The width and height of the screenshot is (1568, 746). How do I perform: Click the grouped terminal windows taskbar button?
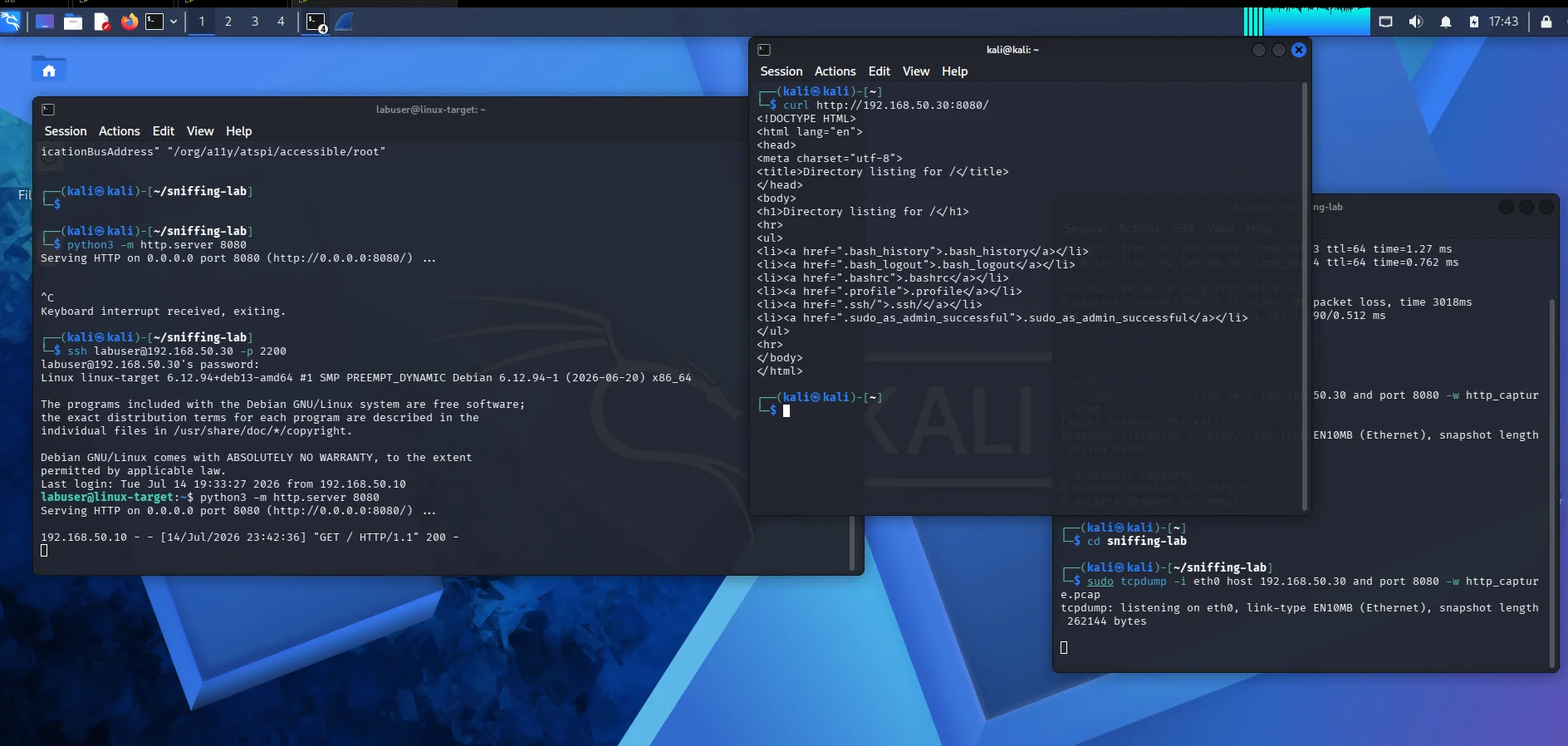(x=316, y=22)
